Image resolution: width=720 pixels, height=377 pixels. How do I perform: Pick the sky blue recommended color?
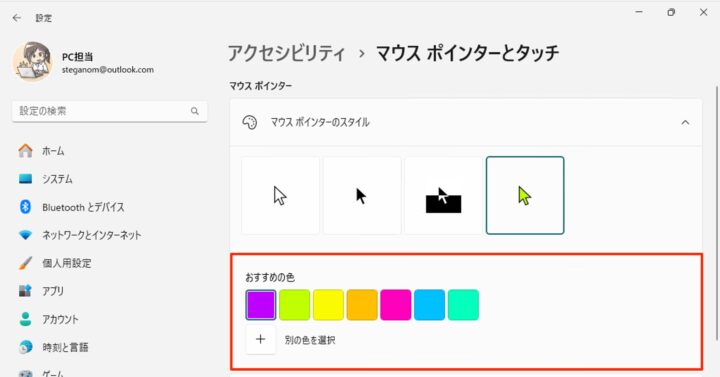pos(429,304)
